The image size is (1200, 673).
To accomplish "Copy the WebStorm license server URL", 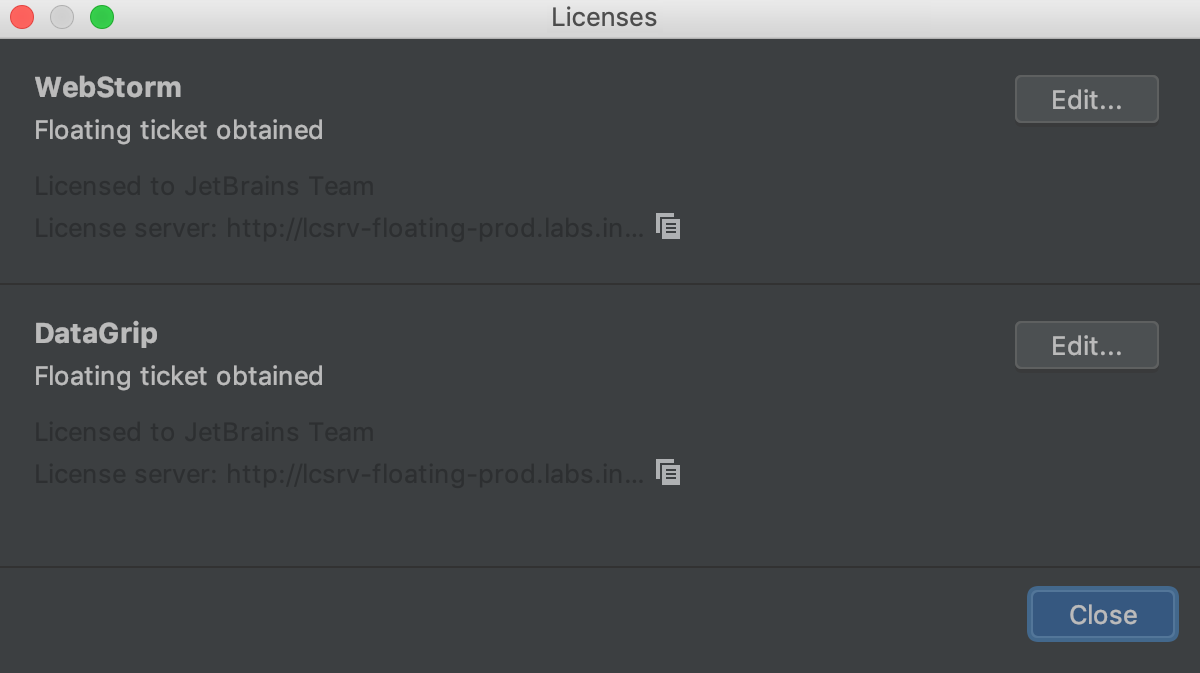I will click(668, 226).
